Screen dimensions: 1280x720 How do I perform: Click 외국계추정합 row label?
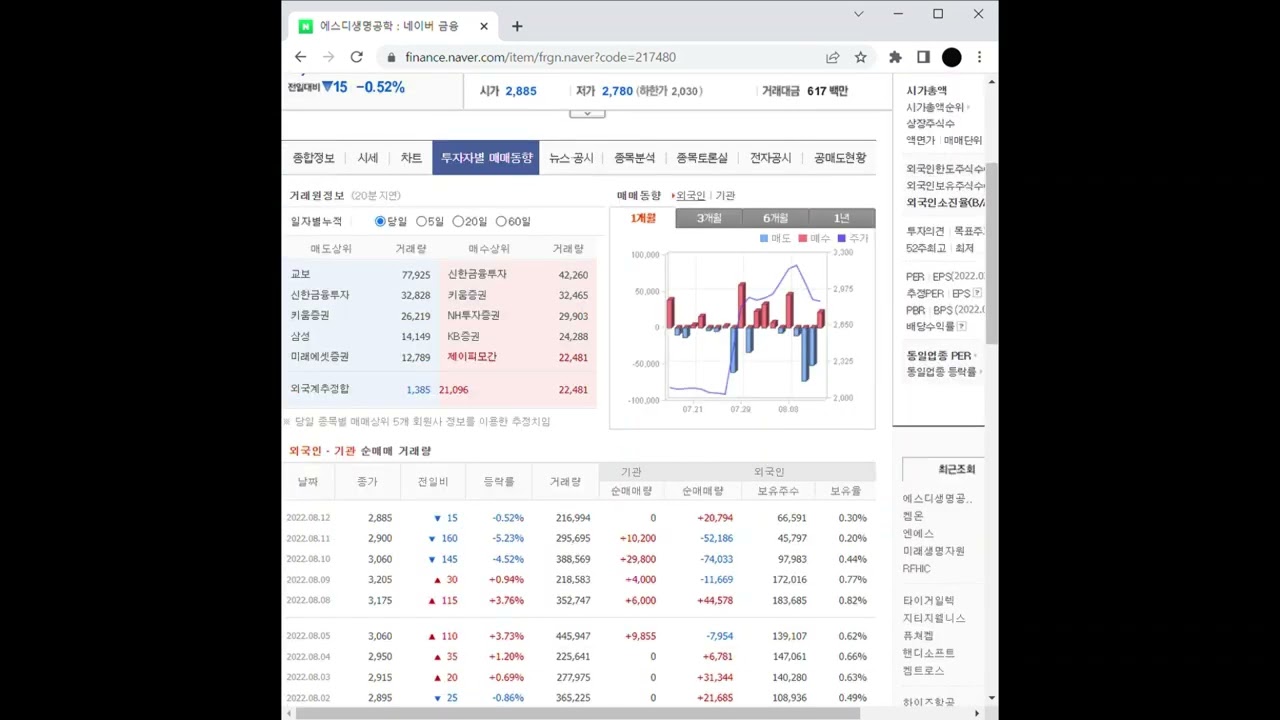click(320, 389)
